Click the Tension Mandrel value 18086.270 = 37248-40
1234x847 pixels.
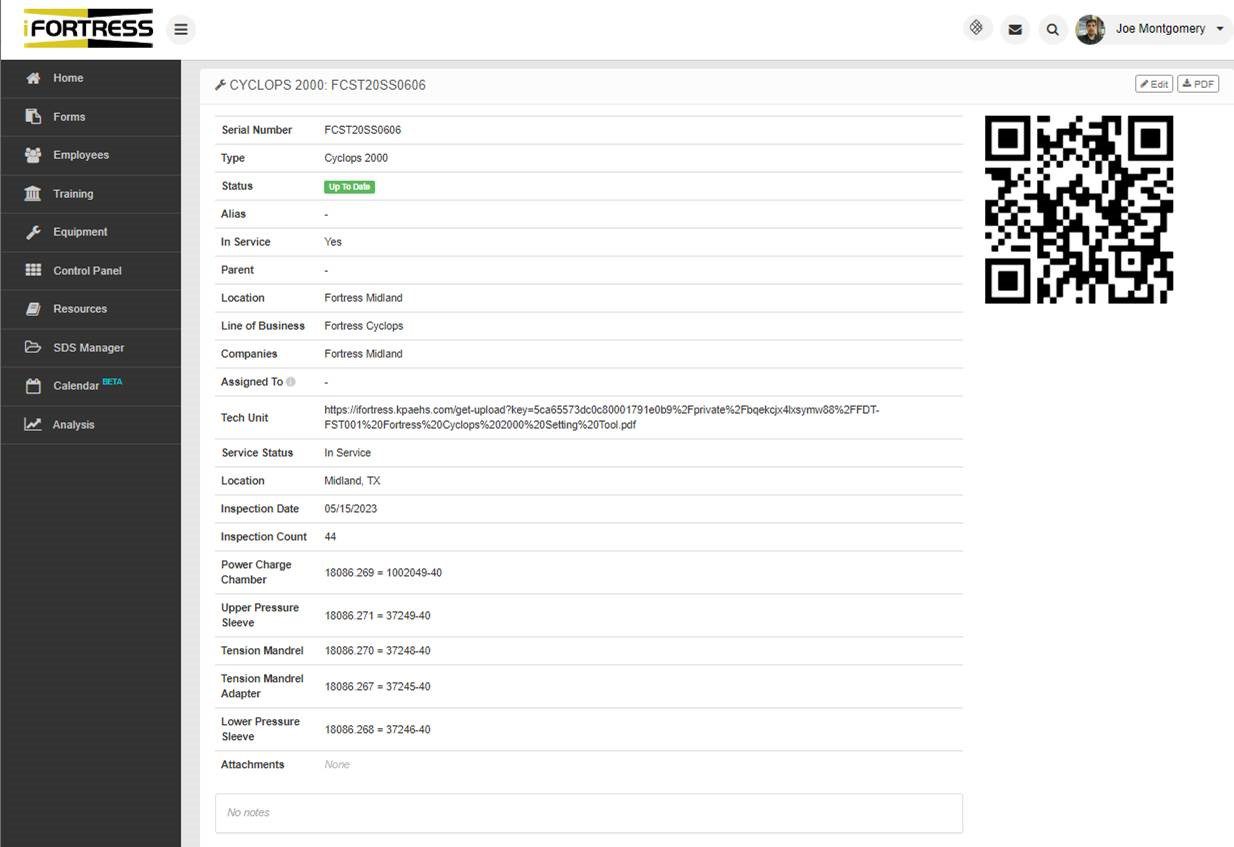coord(377,651)
